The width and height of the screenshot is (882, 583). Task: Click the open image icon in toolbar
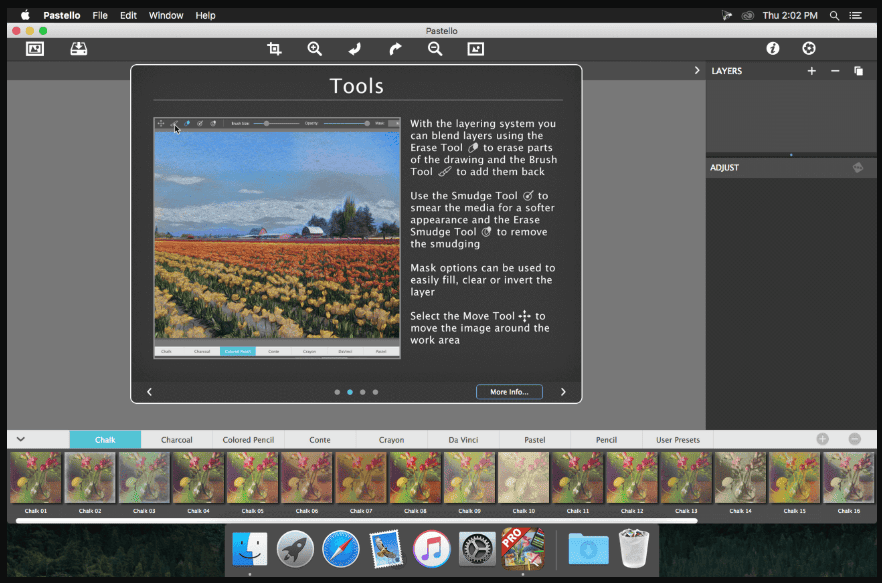[35, 49]
